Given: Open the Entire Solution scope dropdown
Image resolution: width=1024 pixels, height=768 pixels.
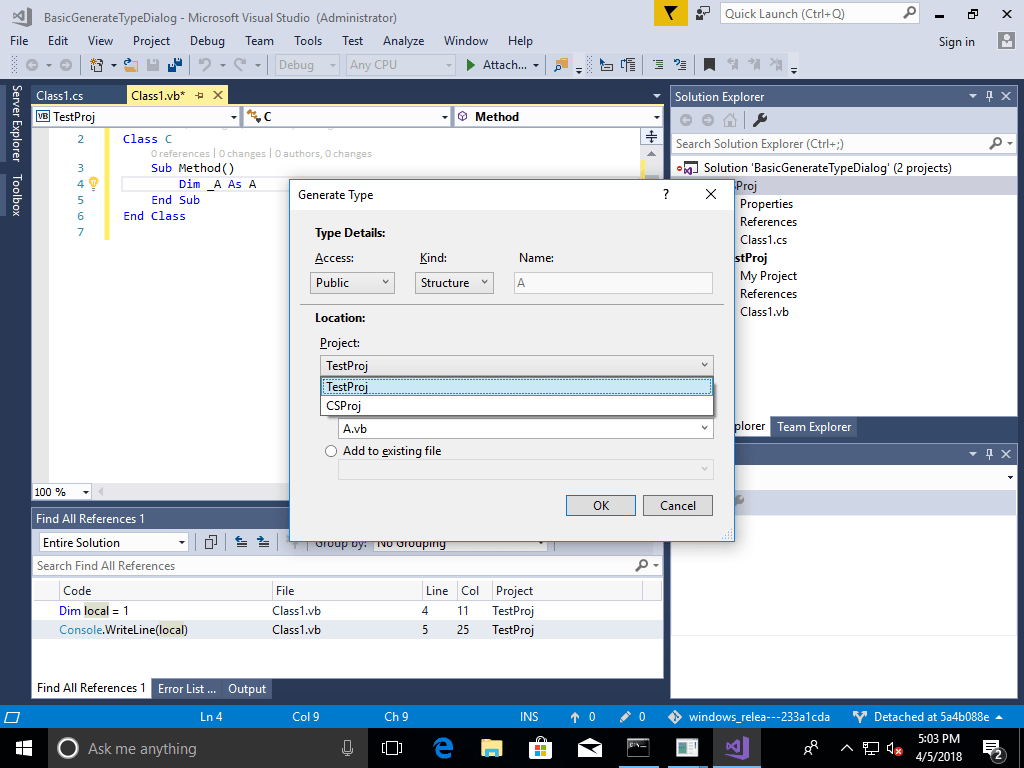Looking at the screenshot, I should pyautogui.click(x=114, y=543).
